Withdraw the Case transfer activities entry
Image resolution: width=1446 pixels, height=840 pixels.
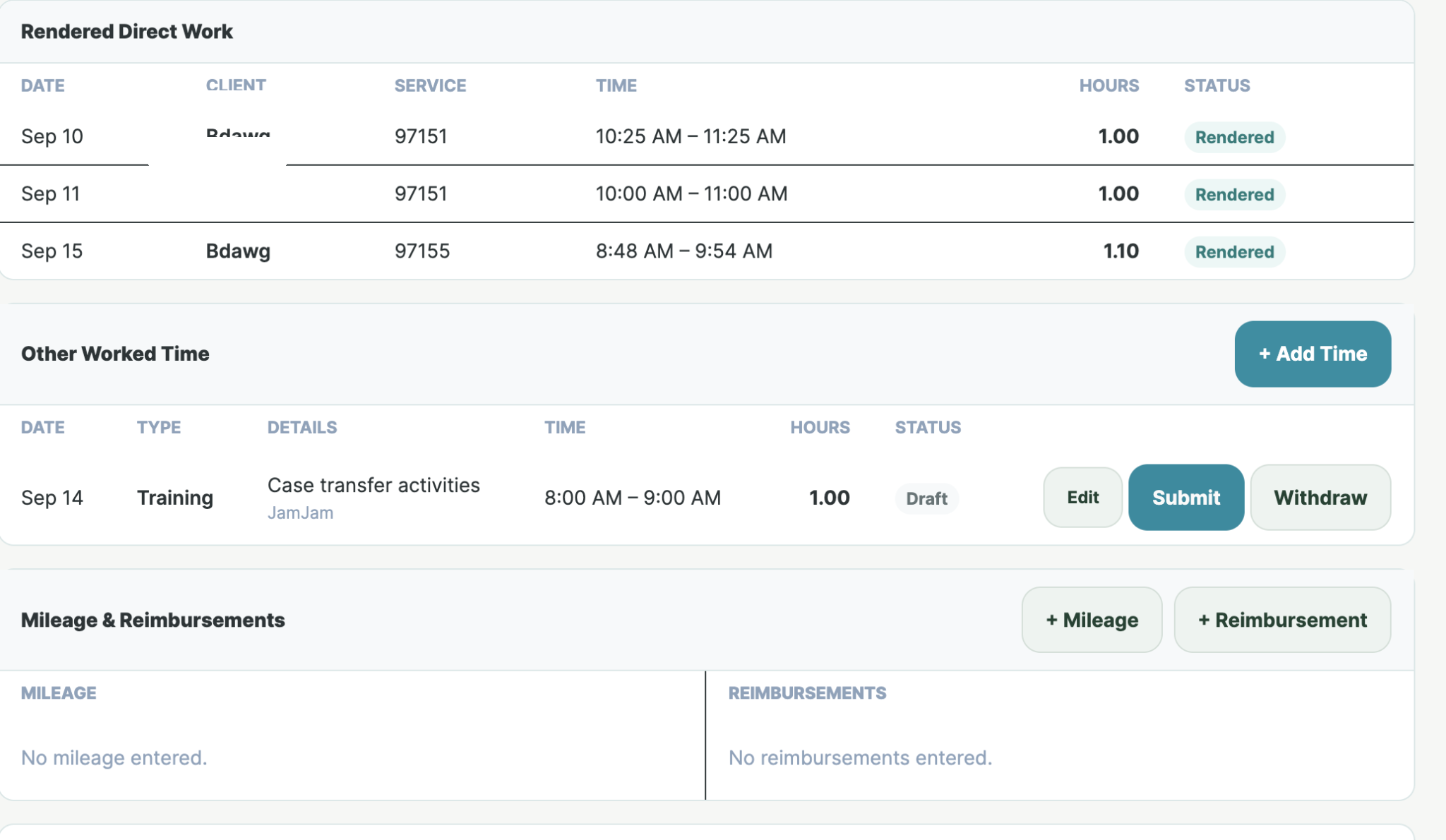tap(1320, 498)
